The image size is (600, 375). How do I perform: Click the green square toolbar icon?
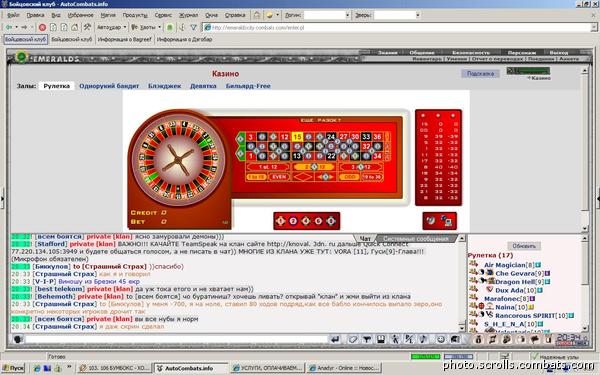170,27
